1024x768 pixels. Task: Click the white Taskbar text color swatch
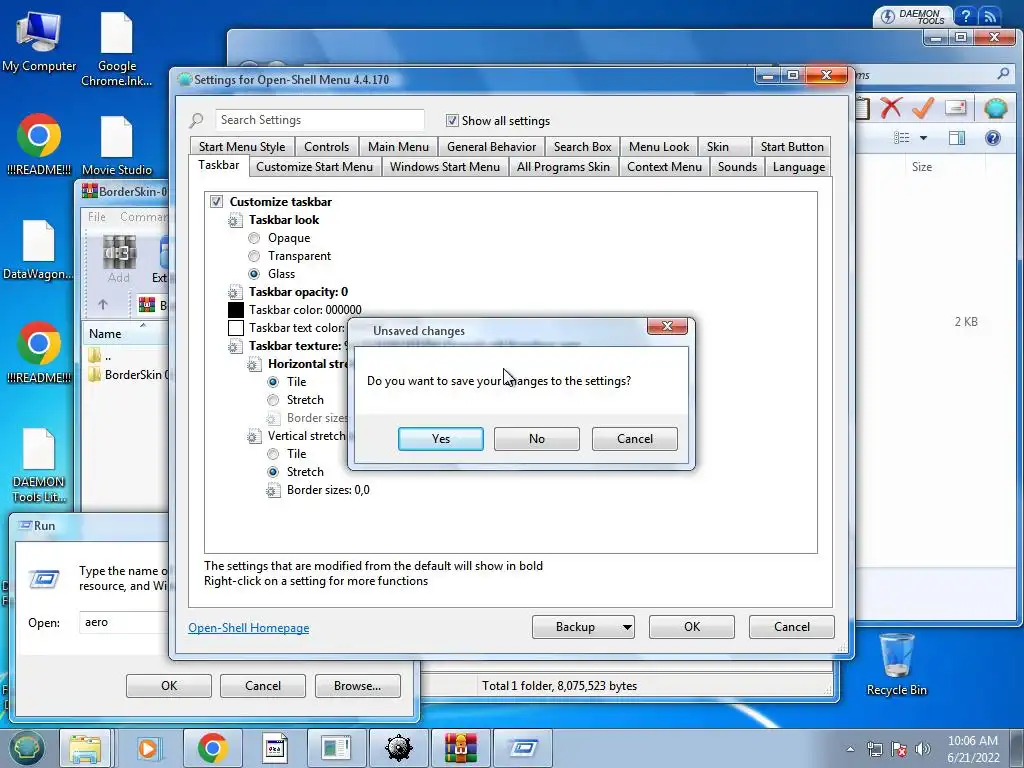click(236, 328)
